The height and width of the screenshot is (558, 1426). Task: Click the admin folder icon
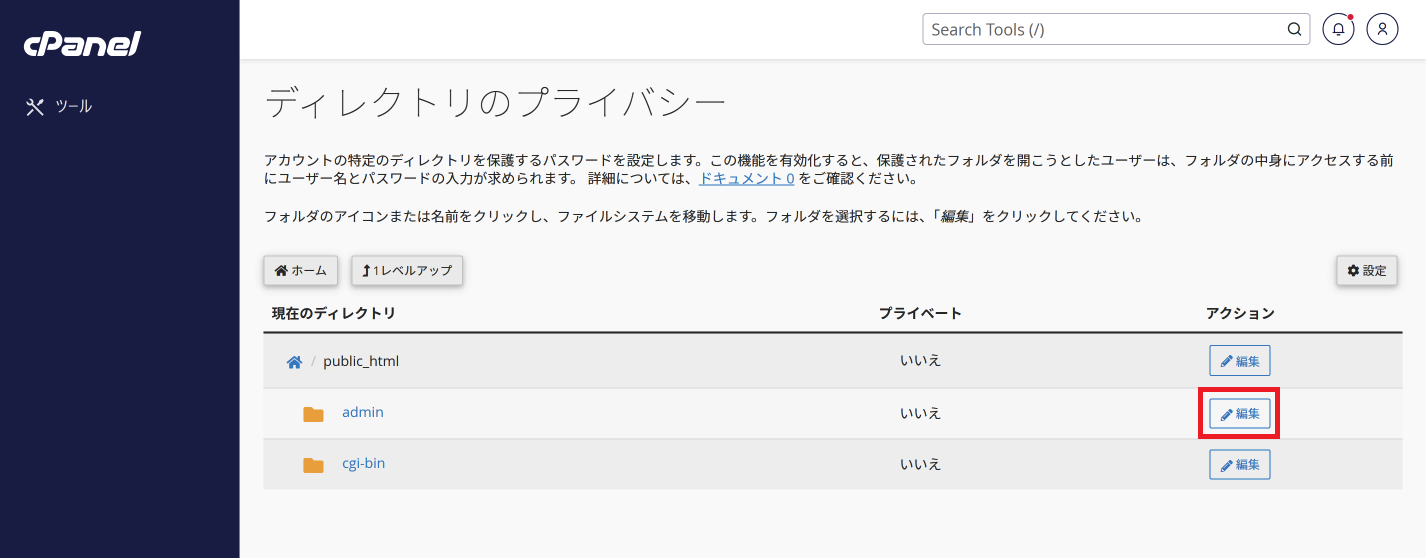314,414
